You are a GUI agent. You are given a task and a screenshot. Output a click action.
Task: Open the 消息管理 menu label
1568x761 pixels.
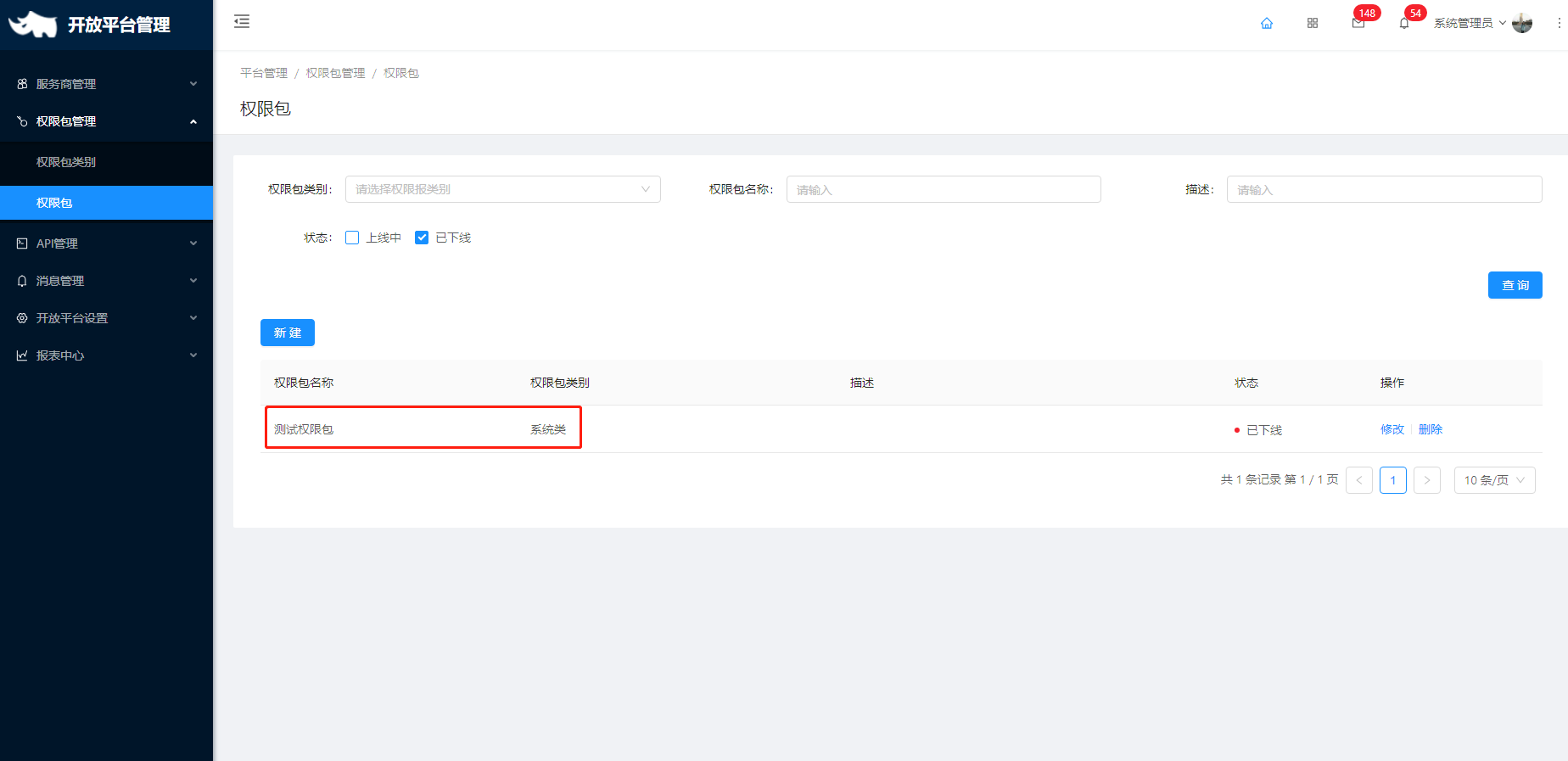(x=60, y=281)
